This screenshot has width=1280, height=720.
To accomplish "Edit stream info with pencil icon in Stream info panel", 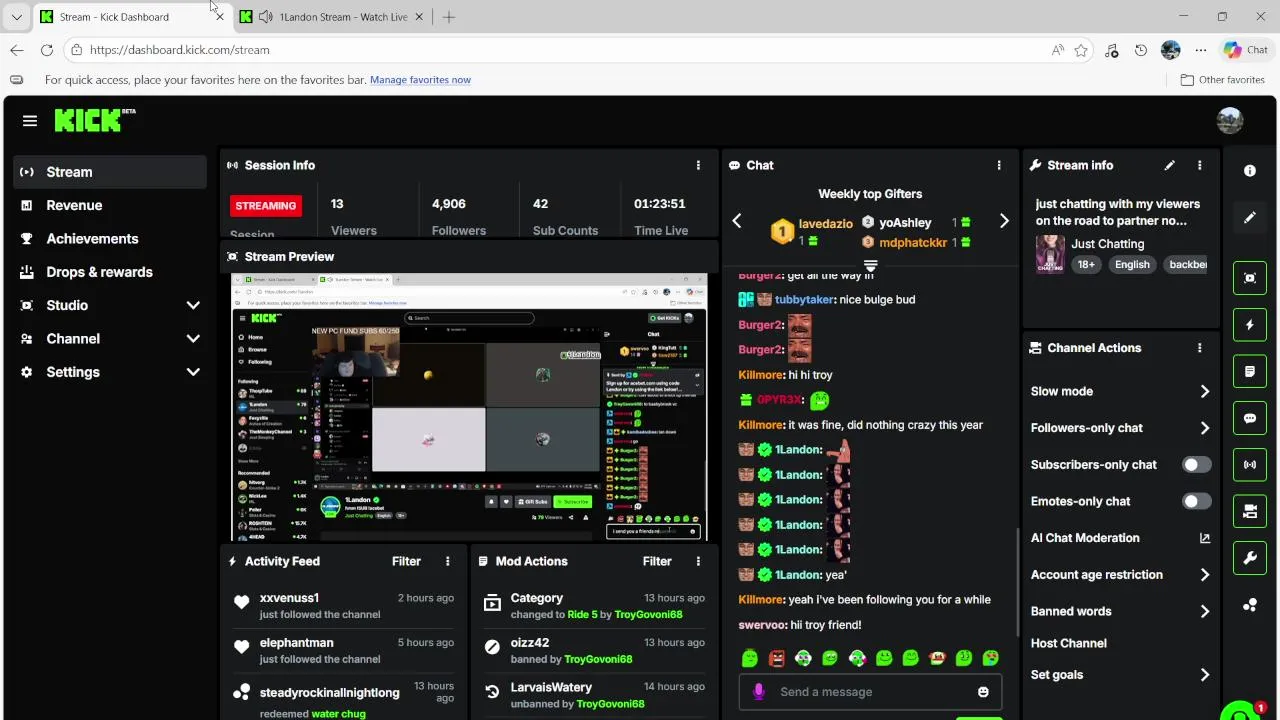I will tap(1169, 165).
